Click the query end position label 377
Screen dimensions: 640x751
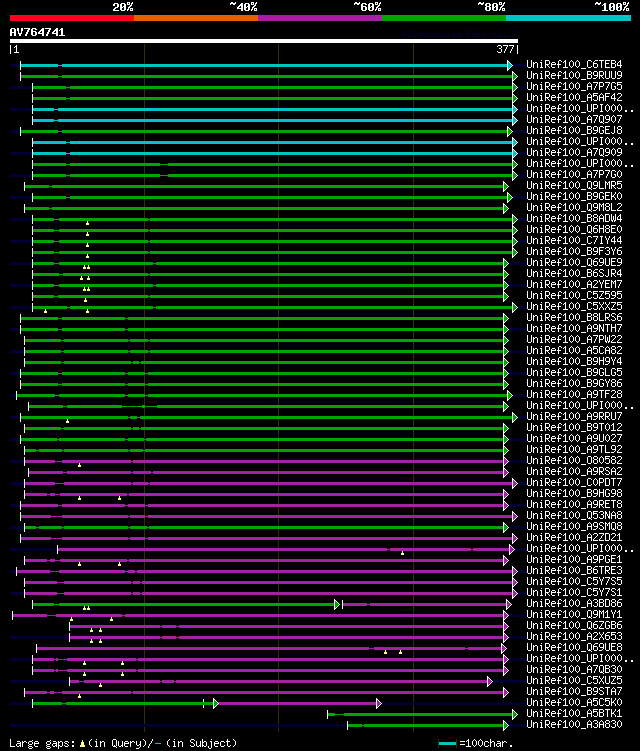click(x=505, y=49)
